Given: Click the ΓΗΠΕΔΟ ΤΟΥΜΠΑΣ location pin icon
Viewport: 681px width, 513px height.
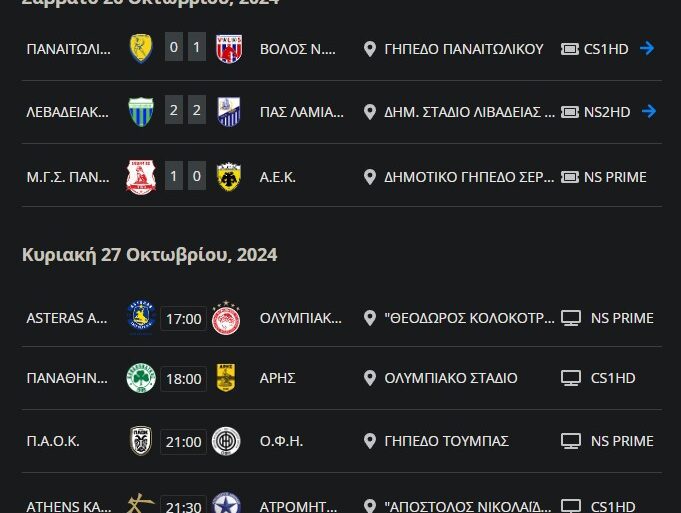Looking at the screenshot, I should pos(370,441).
